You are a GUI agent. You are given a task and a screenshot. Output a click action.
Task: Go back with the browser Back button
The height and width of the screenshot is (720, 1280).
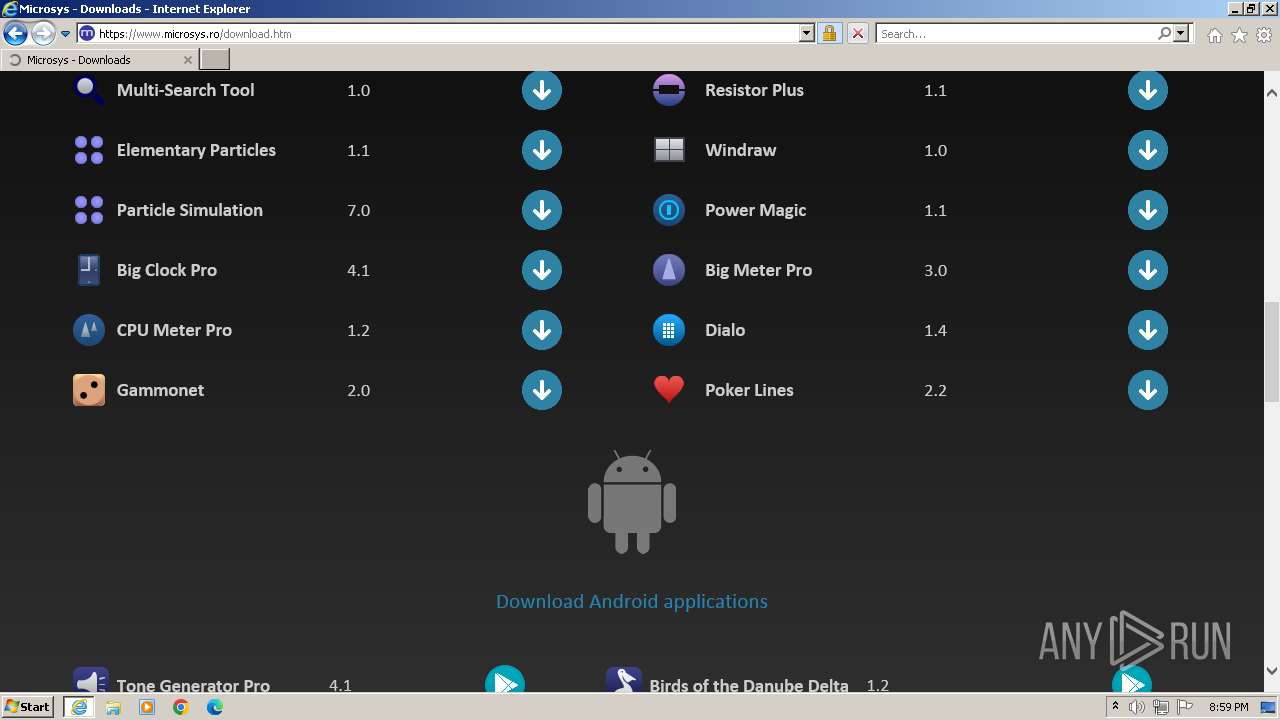pyautogui.click(x=15, y=34)
